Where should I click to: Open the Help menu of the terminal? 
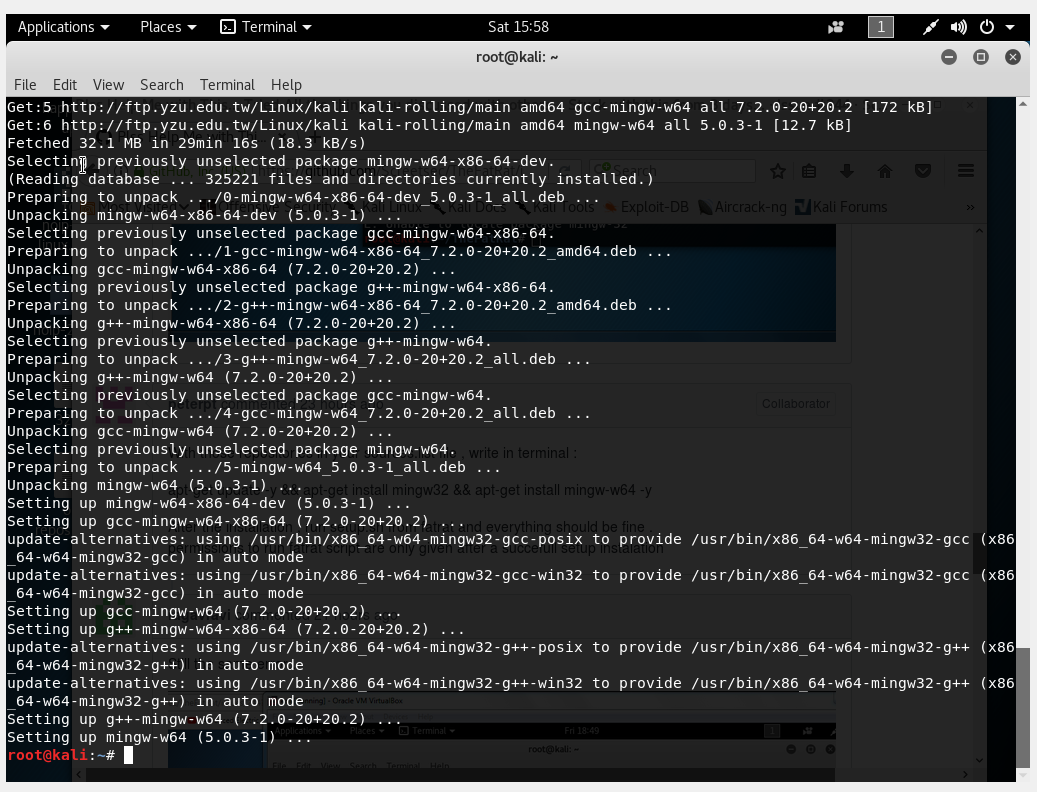click(x=285, y=85)
